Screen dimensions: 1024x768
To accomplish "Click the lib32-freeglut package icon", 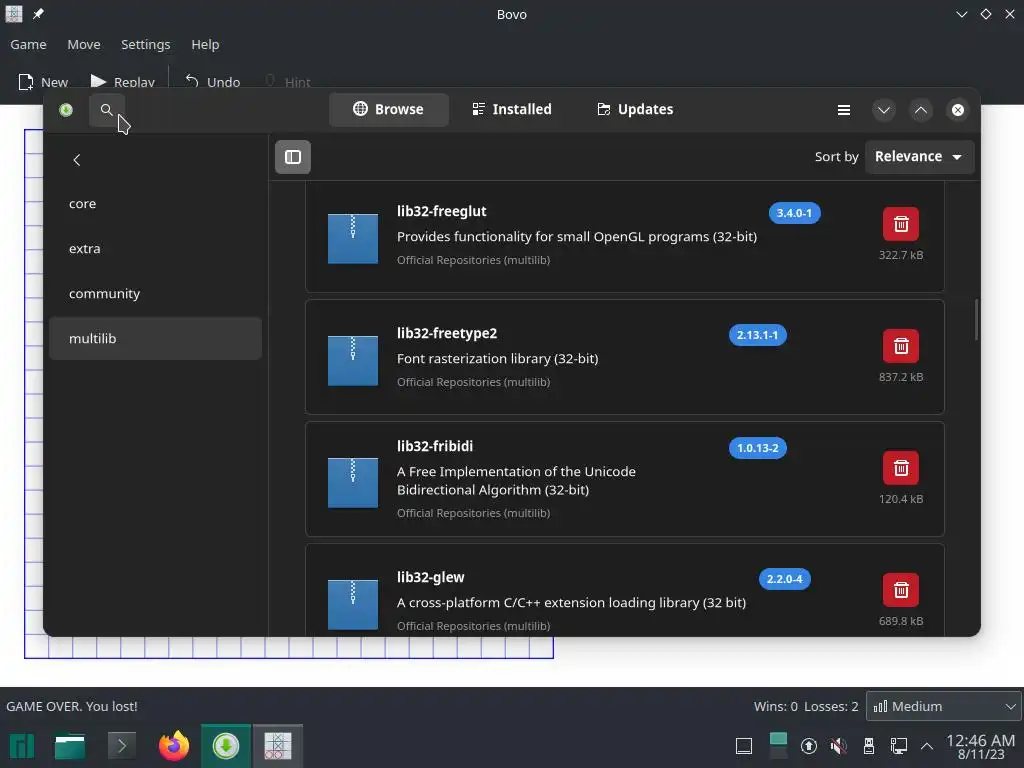I will (x=353, y=238).
